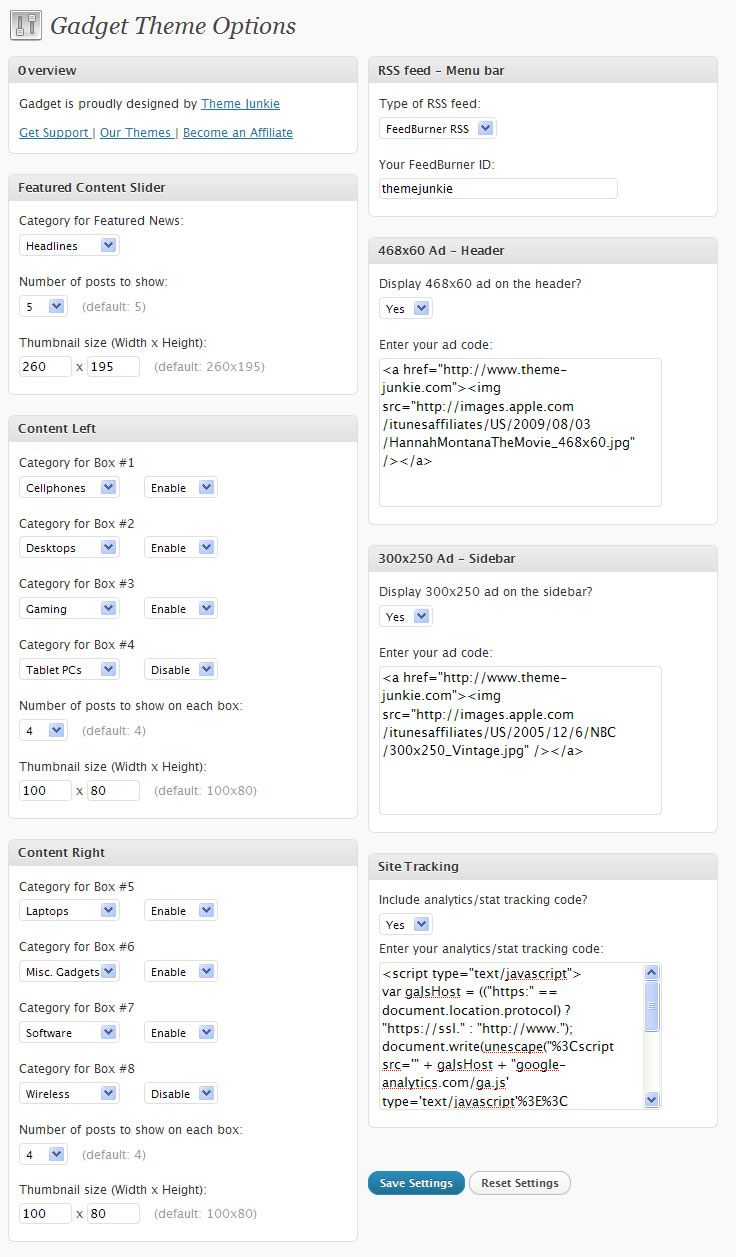
Task: Focus the FeedBurner ID text field
Action: 498,188
